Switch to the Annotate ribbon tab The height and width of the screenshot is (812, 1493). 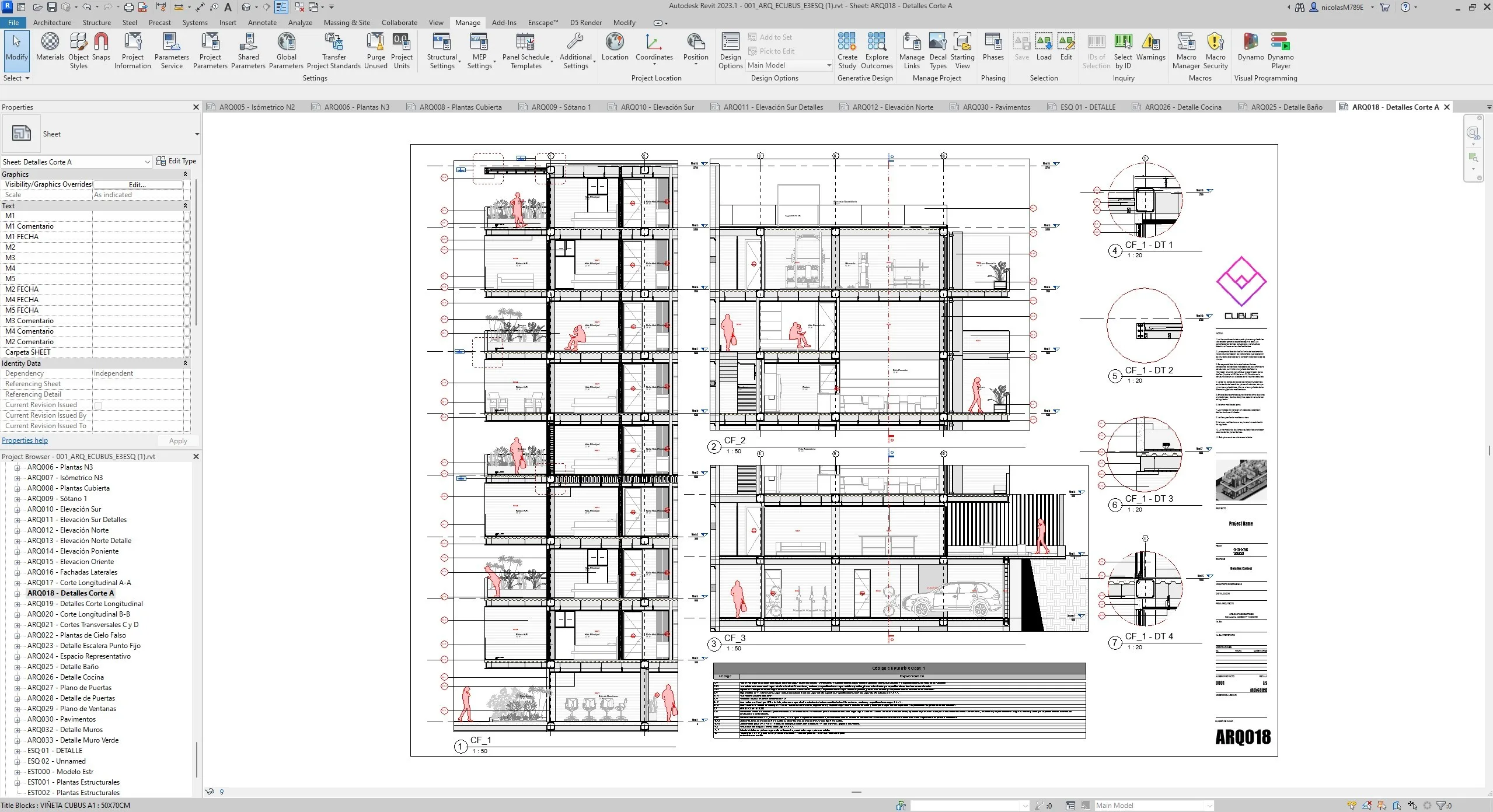[x=262, y=23]
